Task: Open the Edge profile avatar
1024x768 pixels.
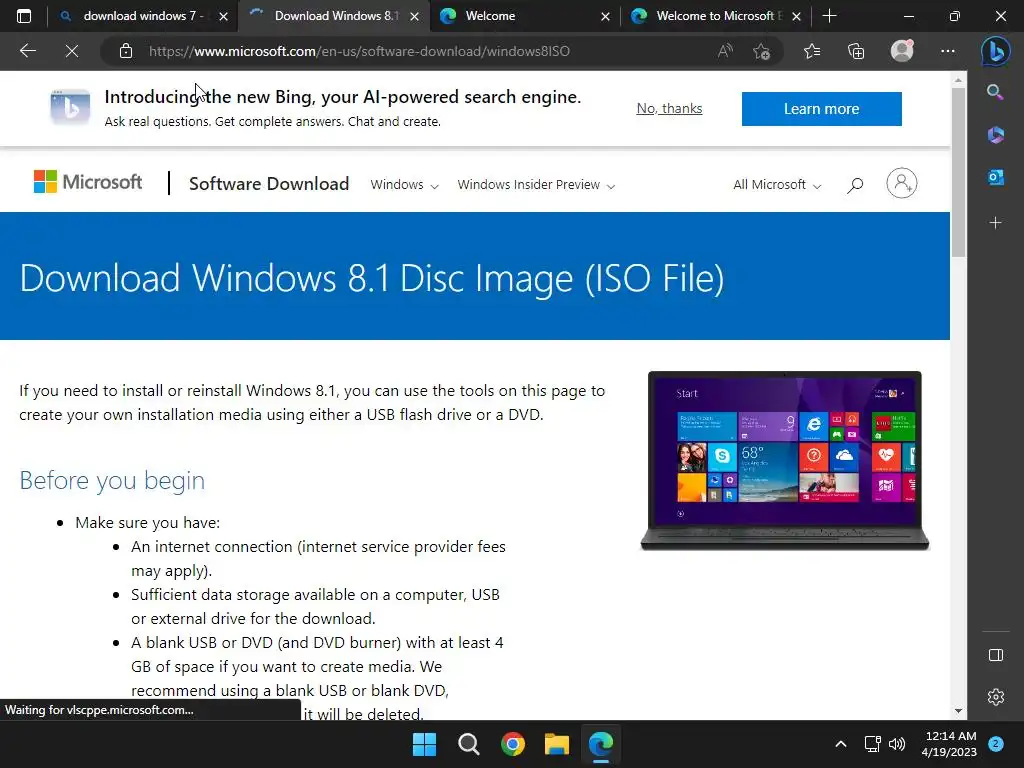Action: tap(902, 51)
